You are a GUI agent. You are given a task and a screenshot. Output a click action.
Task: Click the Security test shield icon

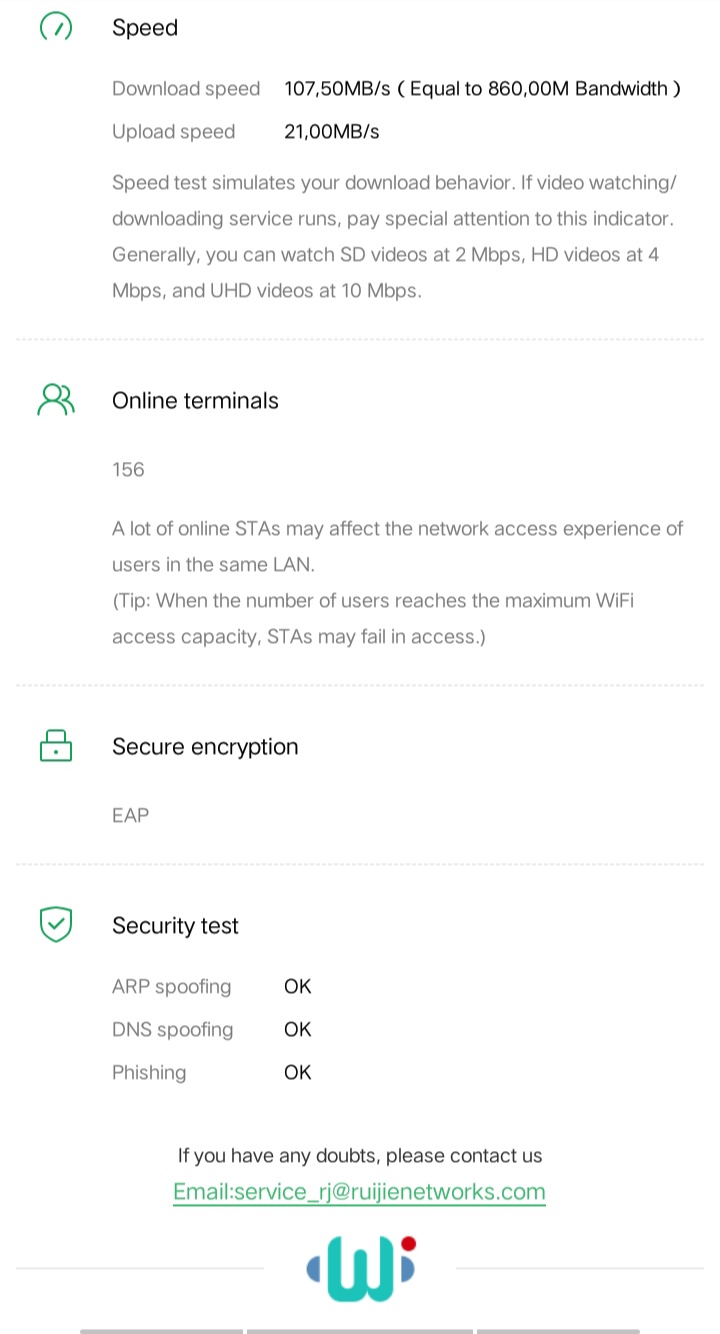coord(56,925)
